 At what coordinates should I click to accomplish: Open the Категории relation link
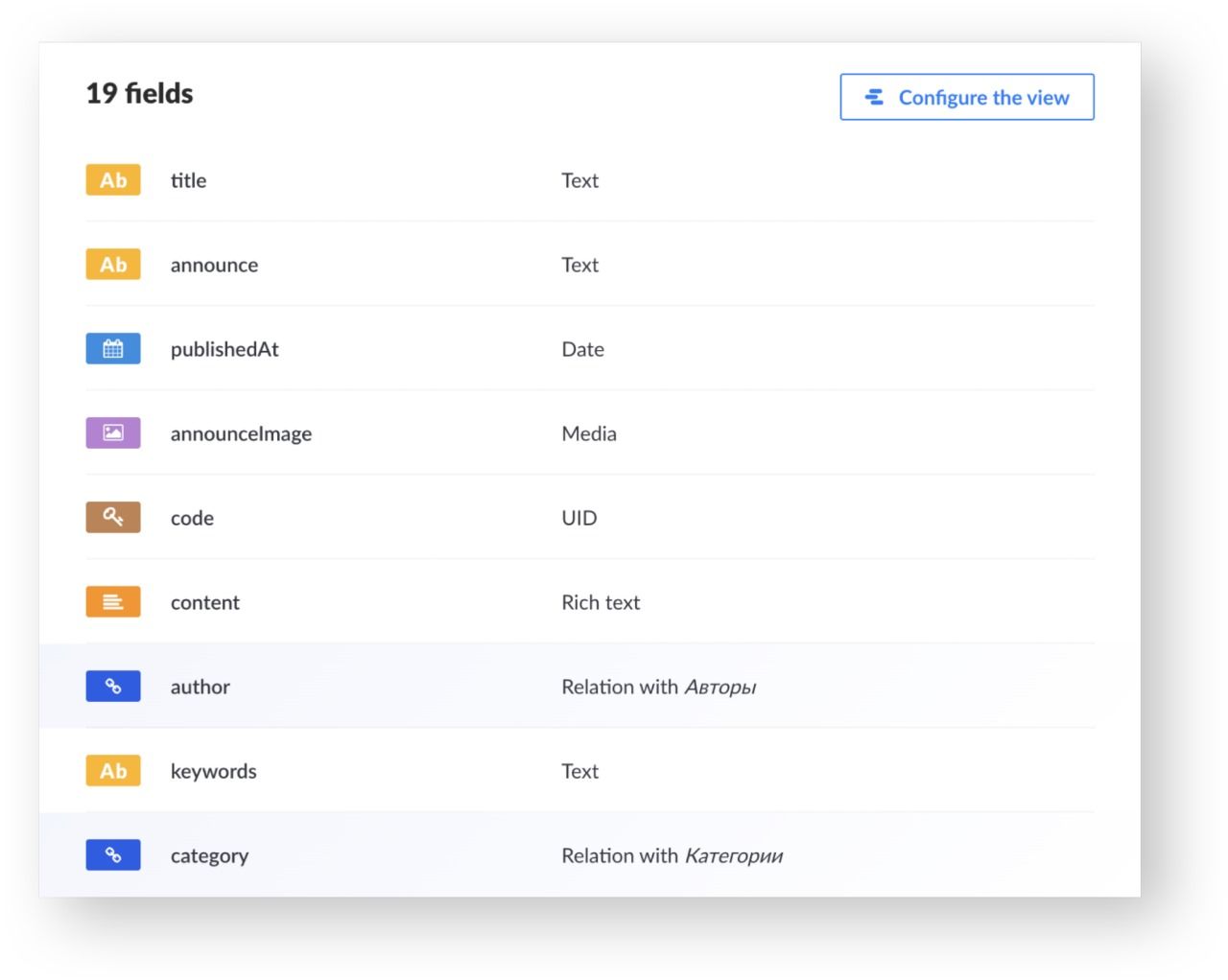pyautogui.click(x=733, y=855)
